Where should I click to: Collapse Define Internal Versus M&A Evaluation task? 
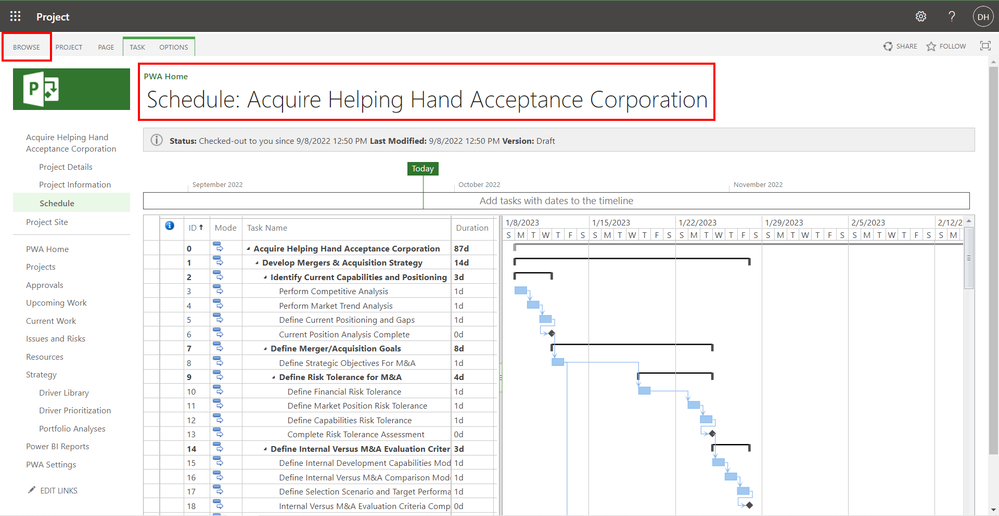pyautogui.click(x=265, y=449)
